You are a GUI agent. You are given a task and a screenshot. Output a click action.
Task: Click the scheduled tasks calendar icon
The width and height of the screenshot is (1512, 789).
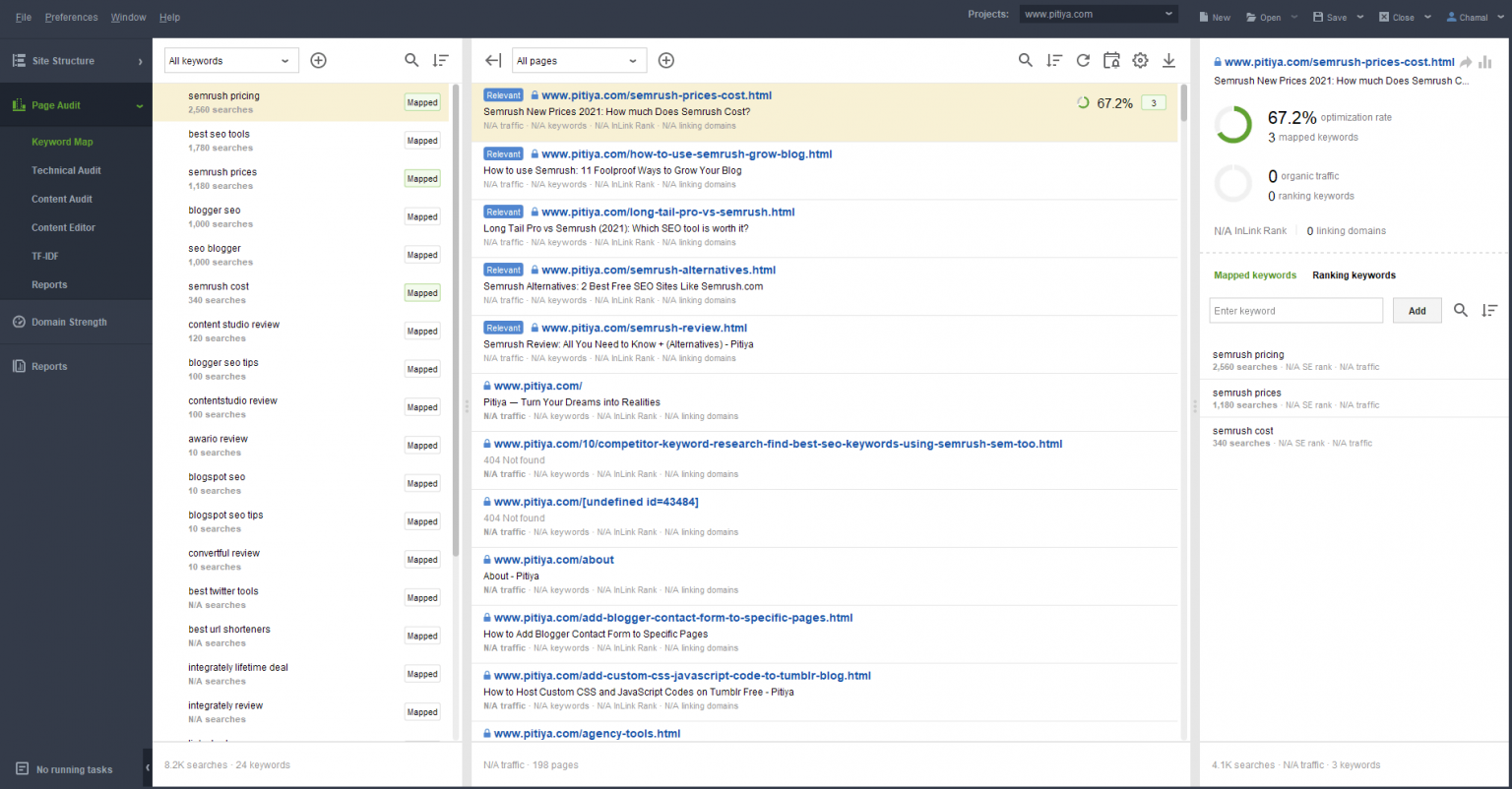(x=1111, y=60)
